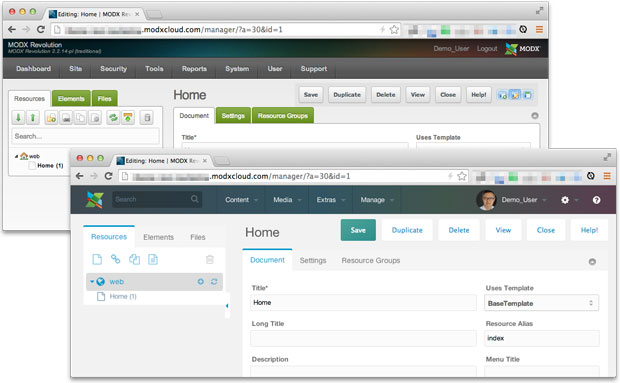Click the last layout icon beside Help! in back window
This screenshot has height=383, width=620.
tap(527, 95)
